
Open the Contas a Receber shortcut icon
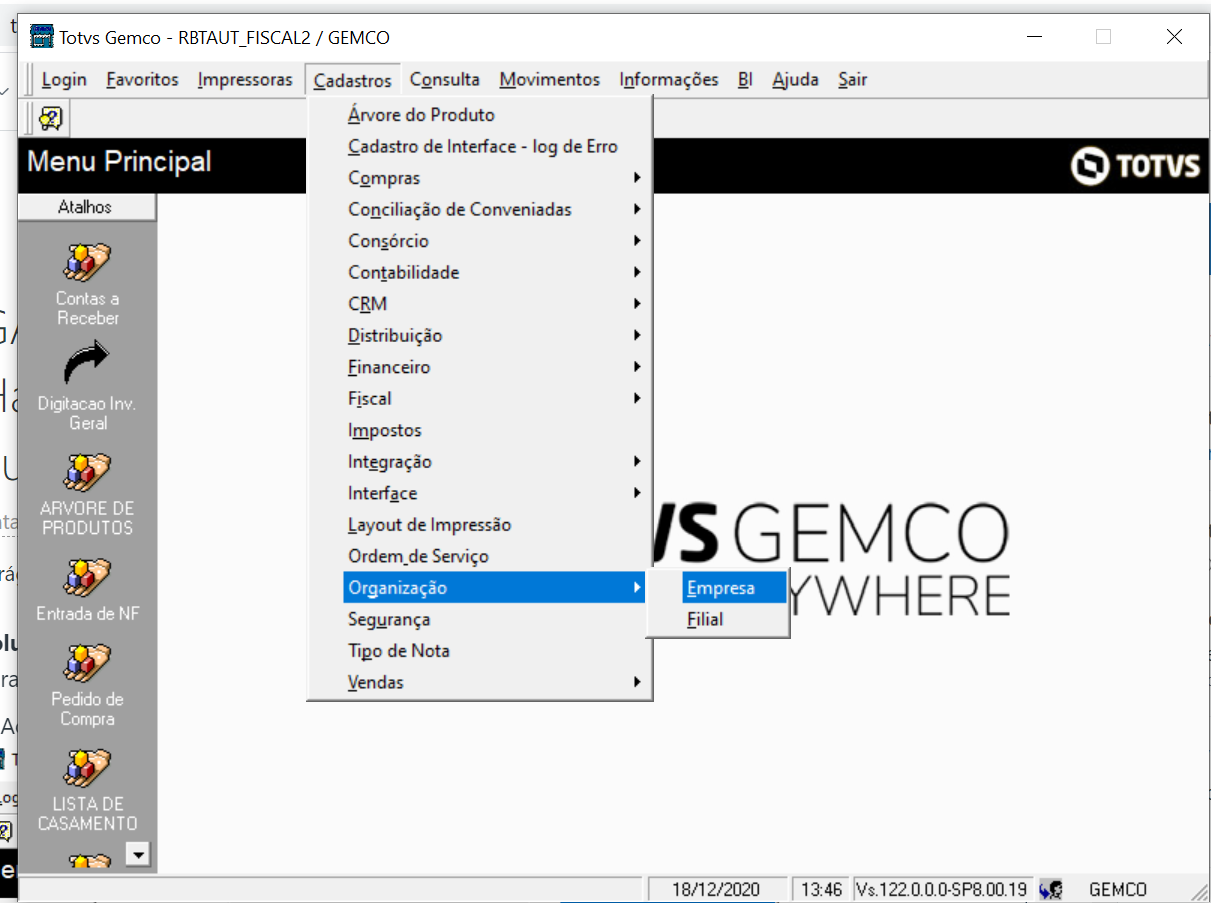[x=87, y=263]
